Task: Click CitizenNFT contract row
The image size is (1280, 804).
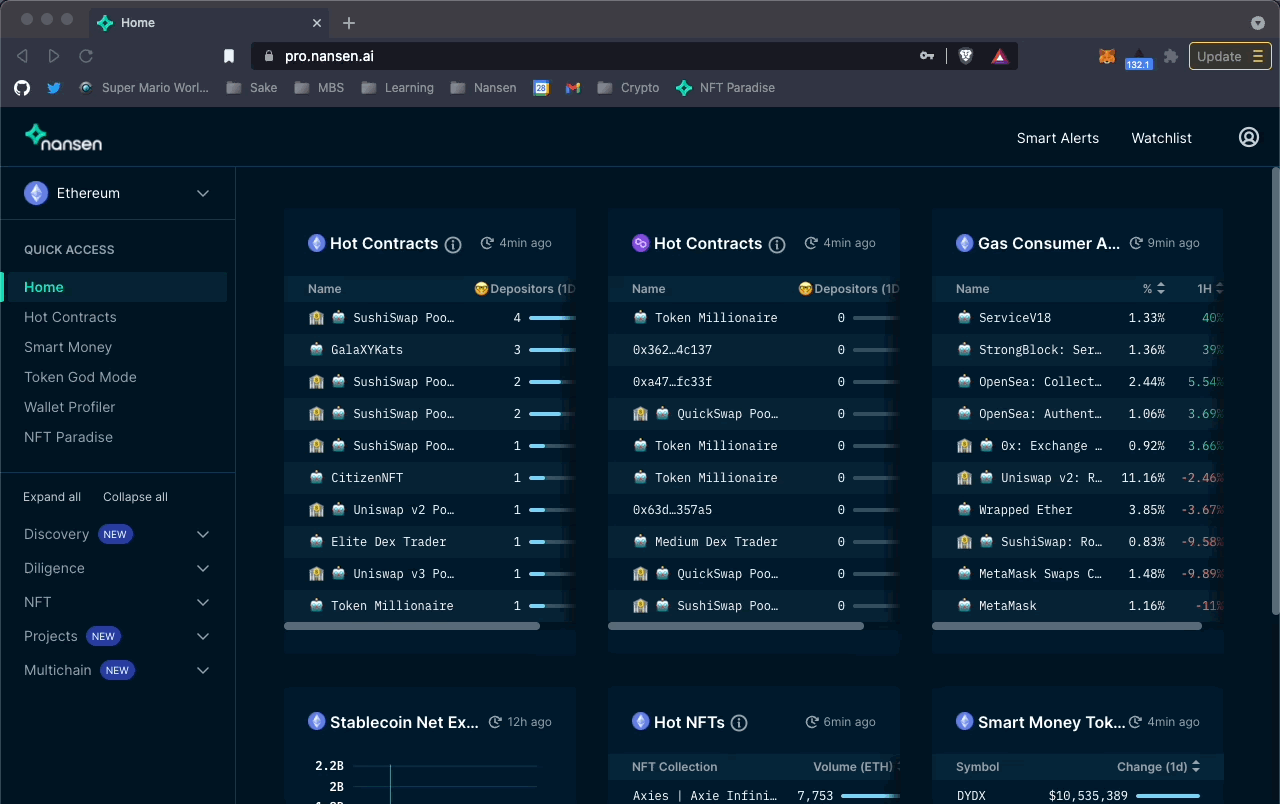Action: [x=430, y=478]
